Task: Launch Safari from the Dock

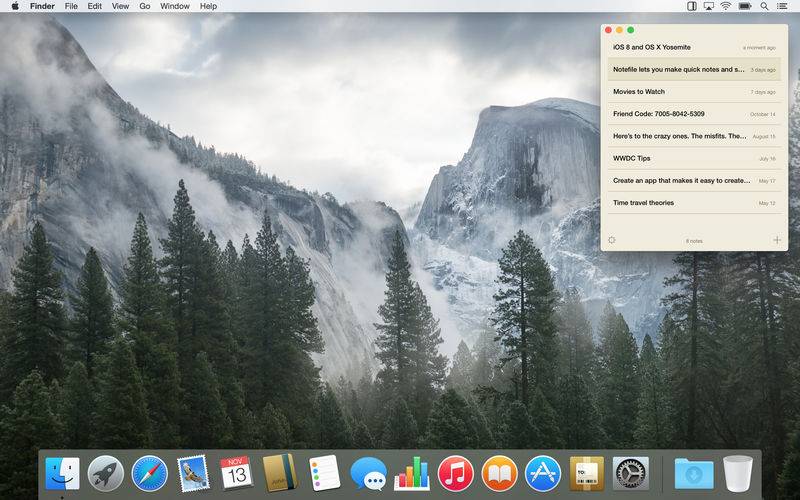Action: (149, 472)
